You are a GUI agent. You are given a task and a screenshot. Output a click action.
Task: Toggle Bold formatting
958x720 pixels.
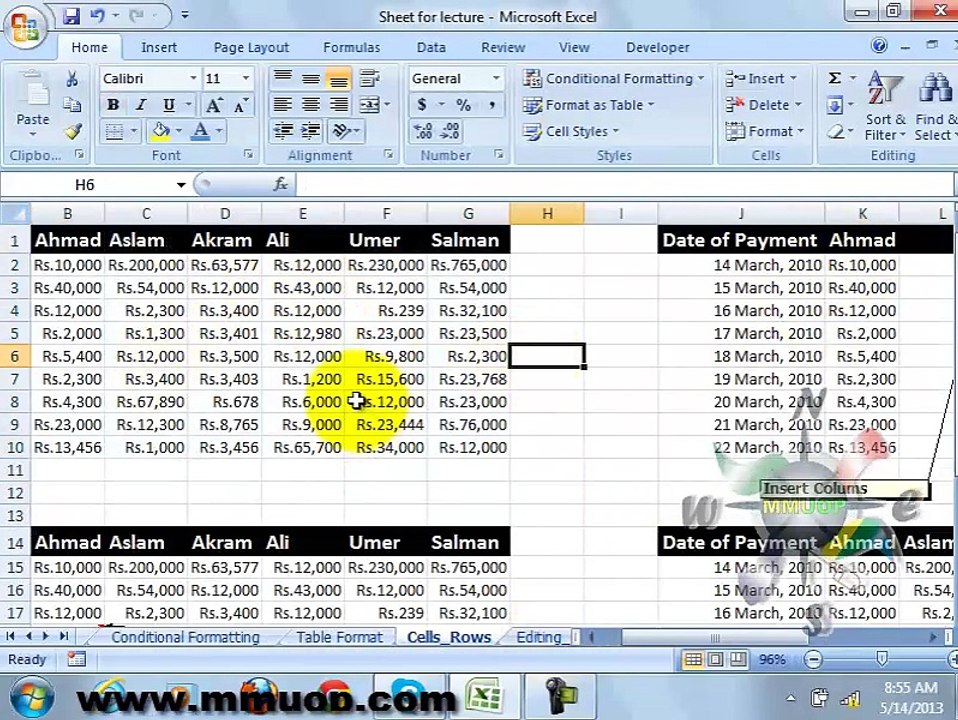pos(112,105)
